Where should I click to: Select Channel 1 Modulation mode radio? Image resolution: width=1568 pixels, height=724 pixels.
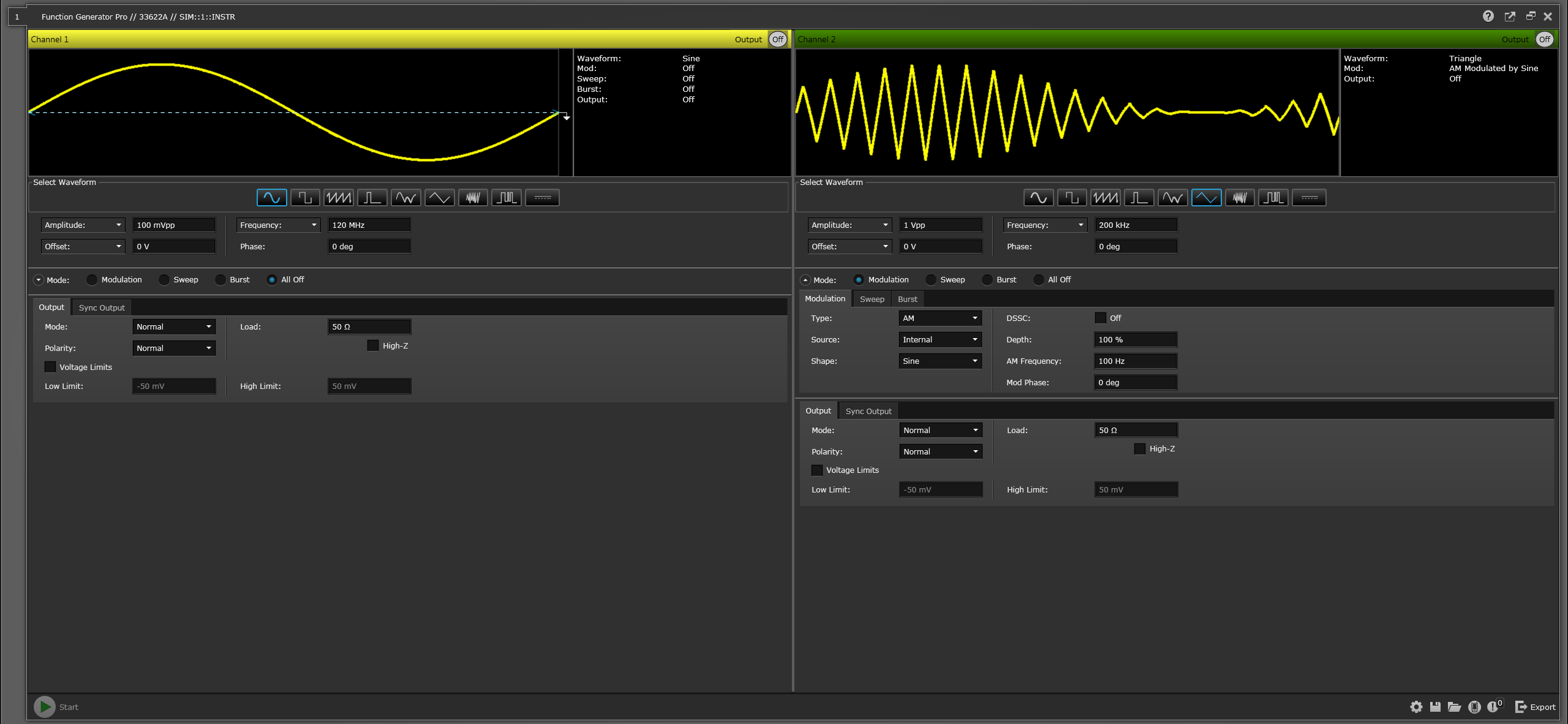pos(92,280)
